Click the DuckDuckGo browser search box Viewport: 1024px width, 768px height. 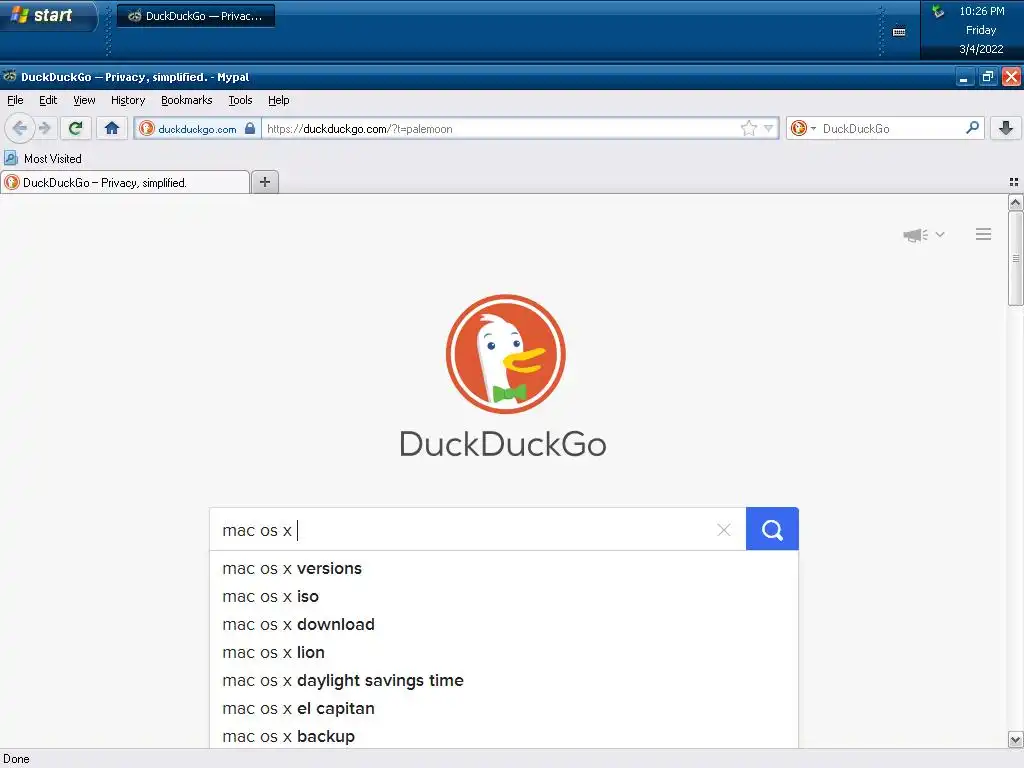(x=891, y=129)
